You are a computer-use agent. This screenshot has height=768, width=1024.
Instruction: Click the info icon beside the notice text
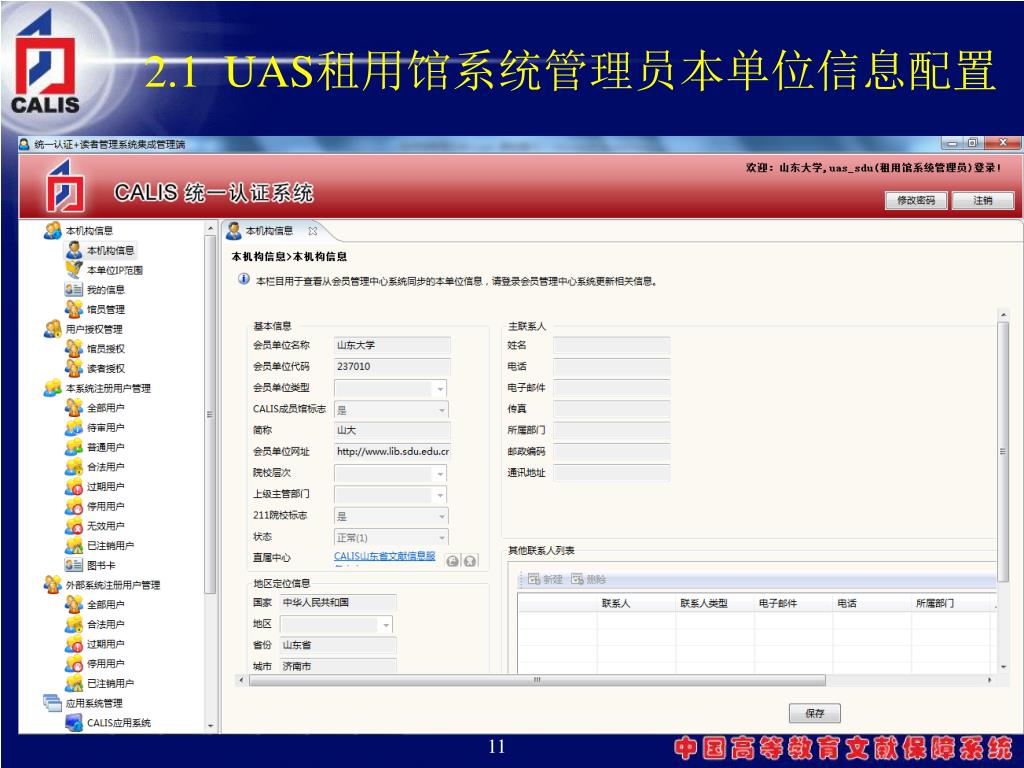[244, 280]
